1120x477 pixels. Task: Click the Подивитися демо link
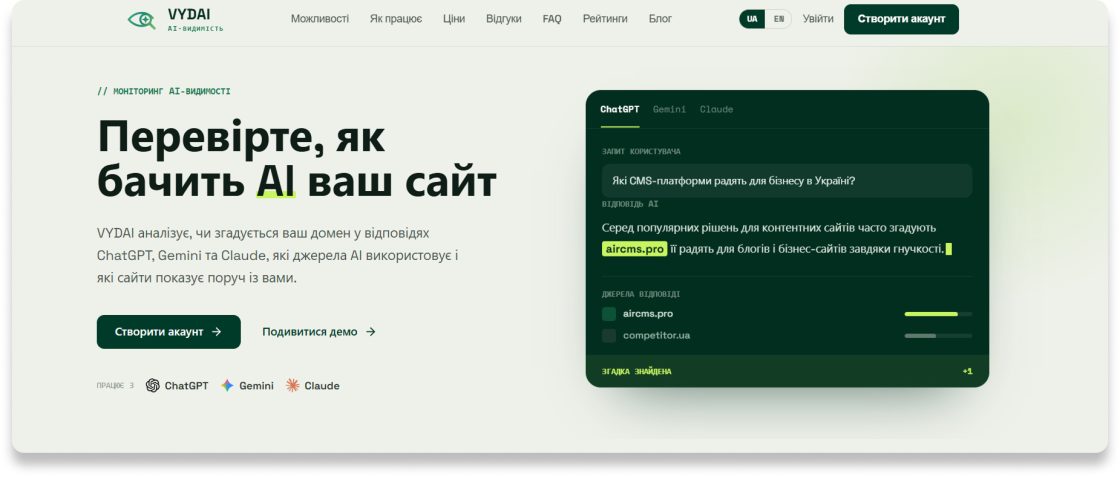319,332
